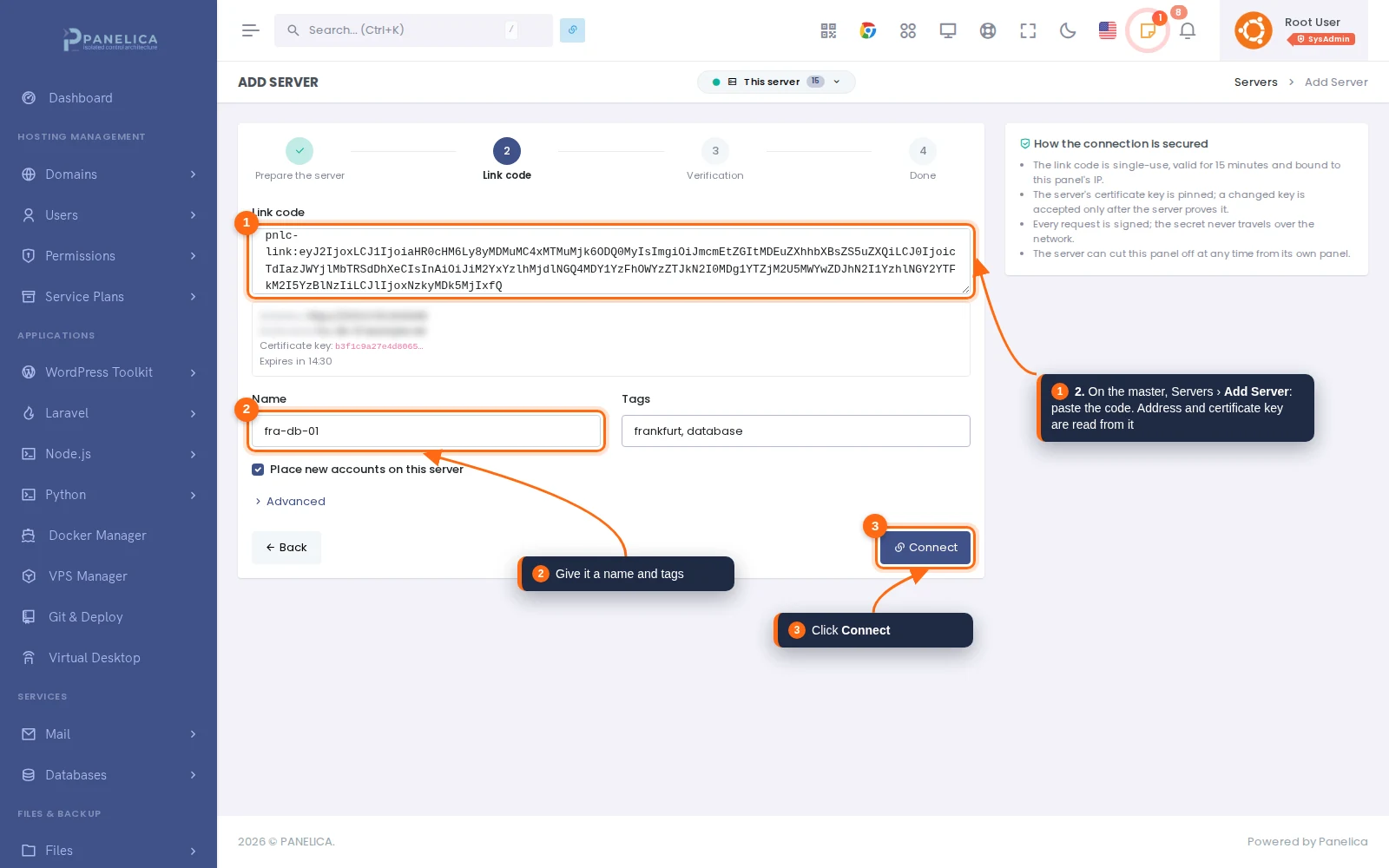Click the Chrome browser icon in header
Viewport: 1389px width, 868px height.
point(868,30)
